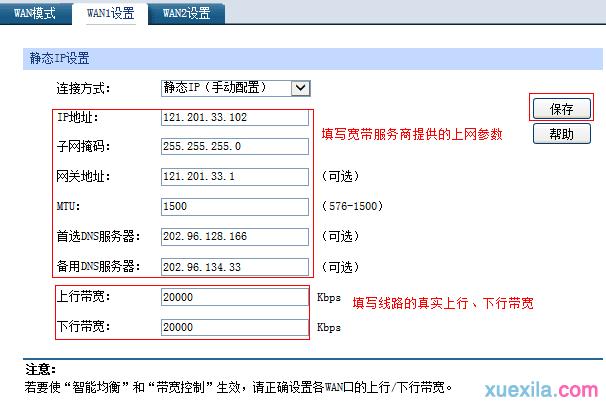Click the 备用DNS服务器 input field

(x=235, y=267)
